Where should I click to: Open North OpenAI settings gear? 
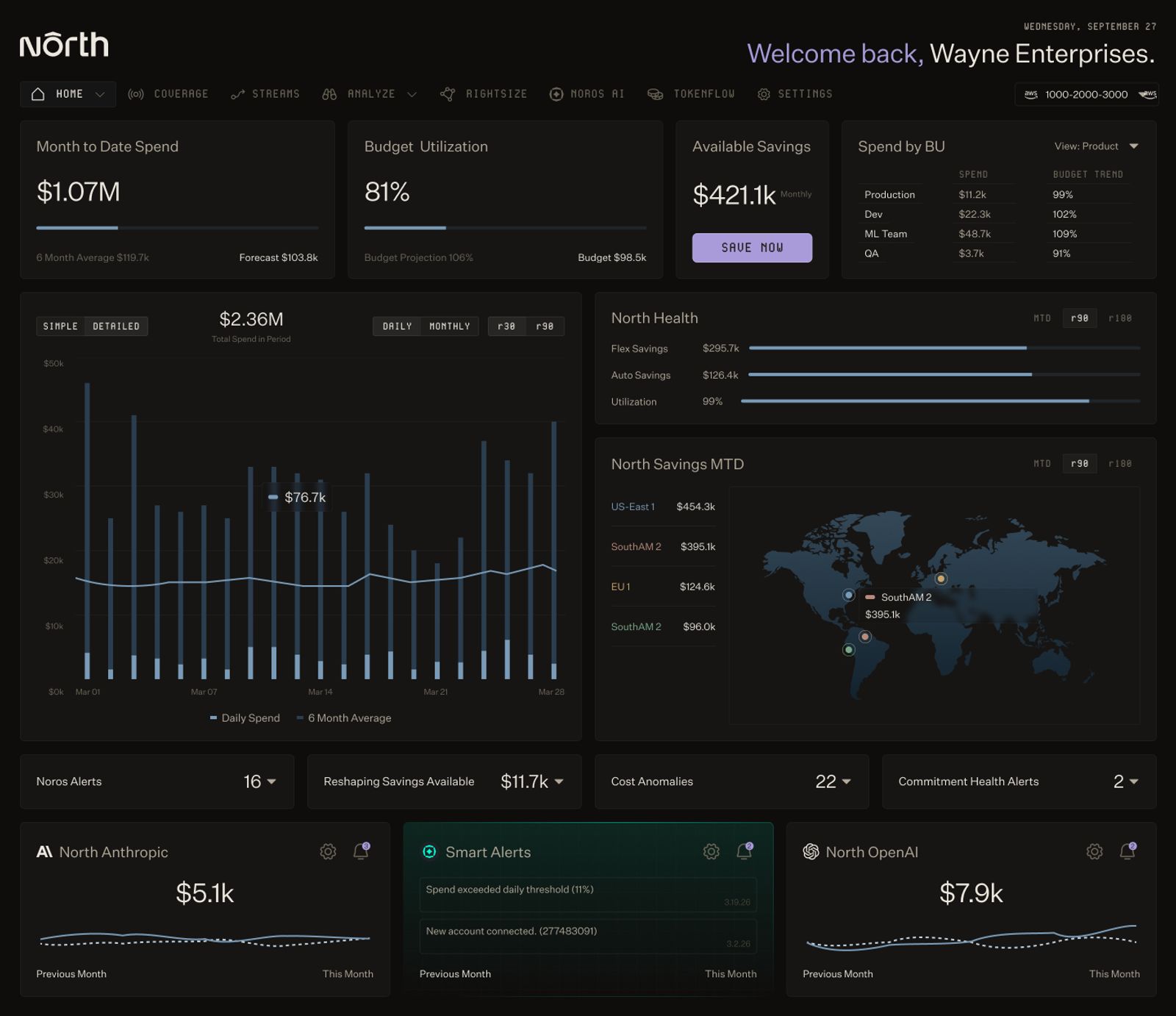tap(1094, 851)
